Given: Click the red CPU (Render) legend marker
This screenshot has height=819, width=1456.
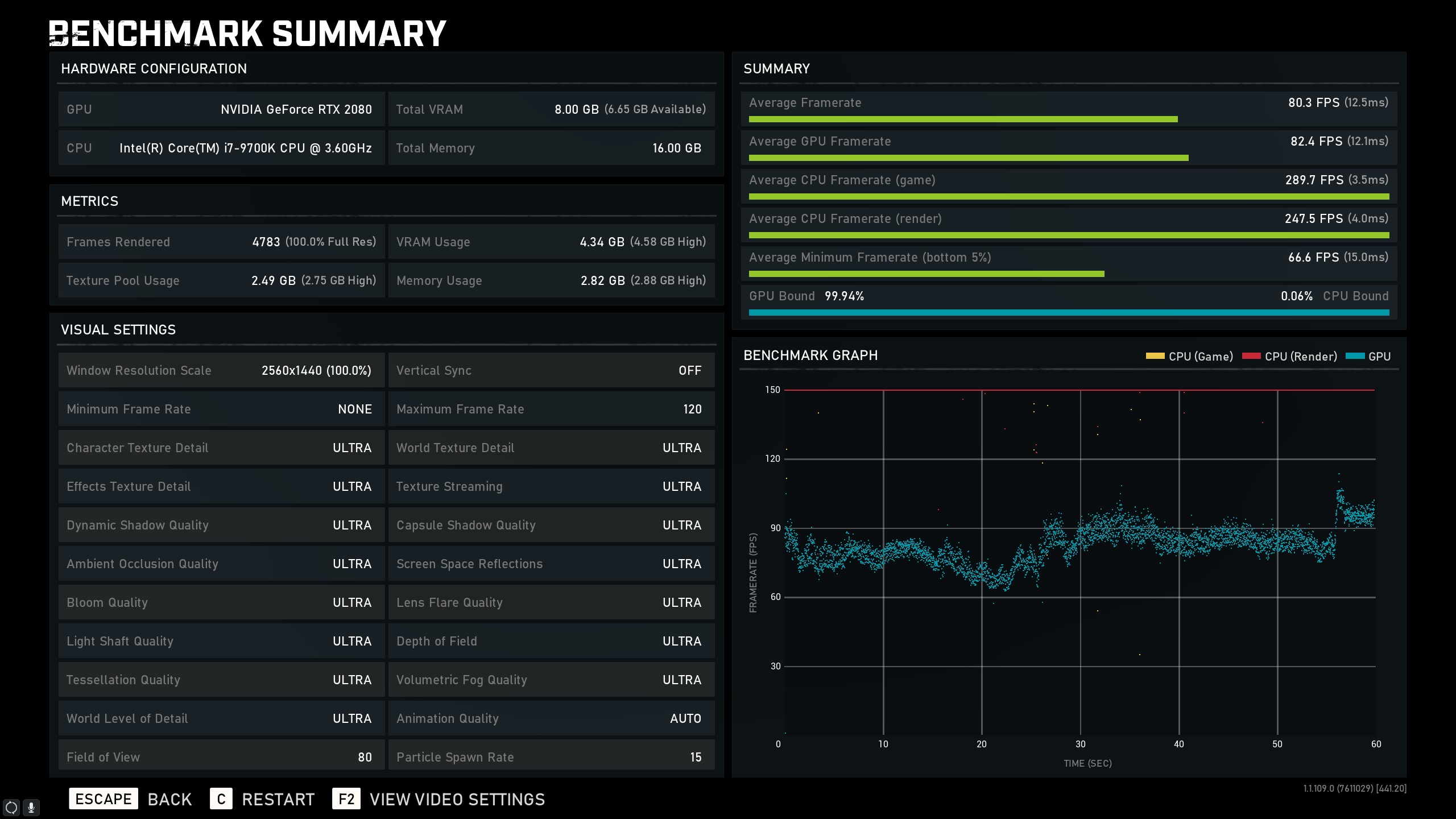Looking at the screenshot, I should (1251, 356).
